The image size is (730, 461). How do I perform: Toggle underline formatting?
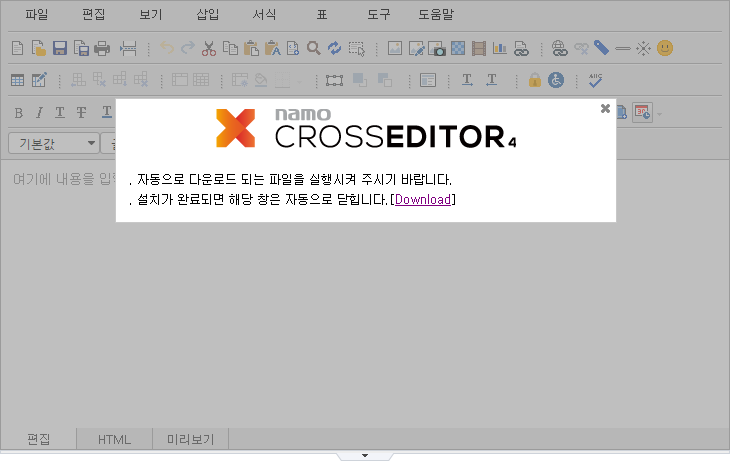60,113
